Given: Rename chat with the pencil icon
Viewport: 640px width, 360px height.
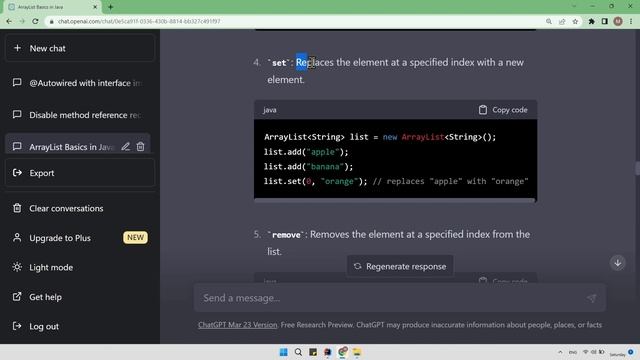Looking at the screenshot, I should tap(125, 147).
